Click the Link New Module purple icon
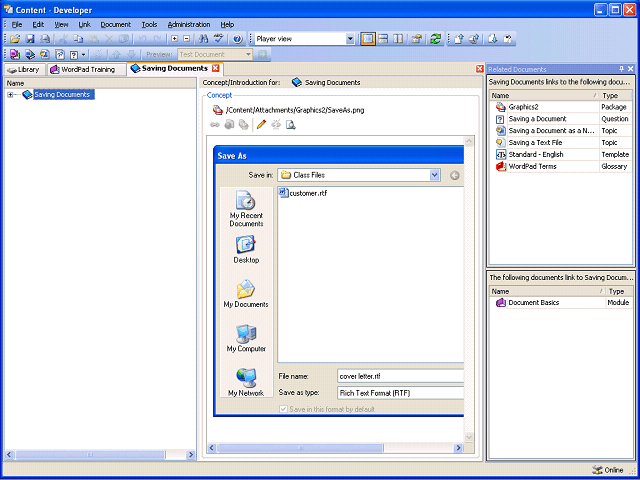 click(15, 54)
